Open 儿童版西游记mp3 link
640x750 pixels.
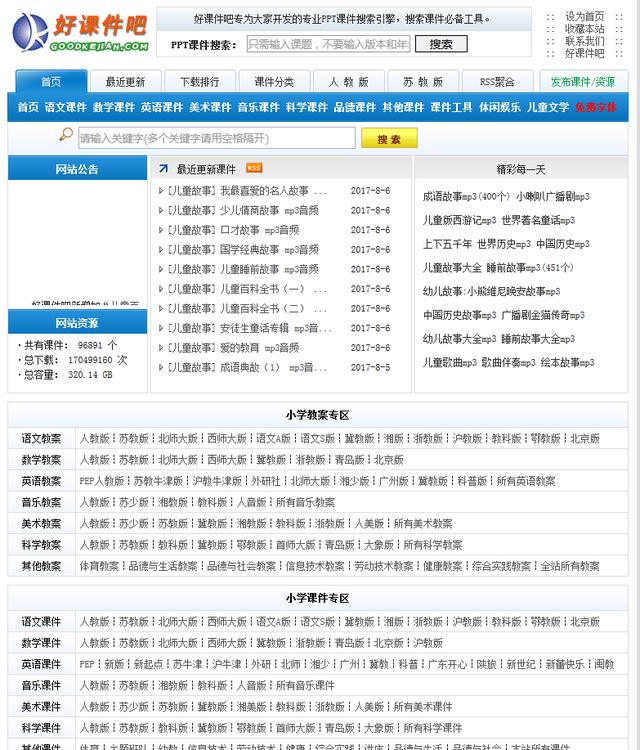click(x=460, y=220)
